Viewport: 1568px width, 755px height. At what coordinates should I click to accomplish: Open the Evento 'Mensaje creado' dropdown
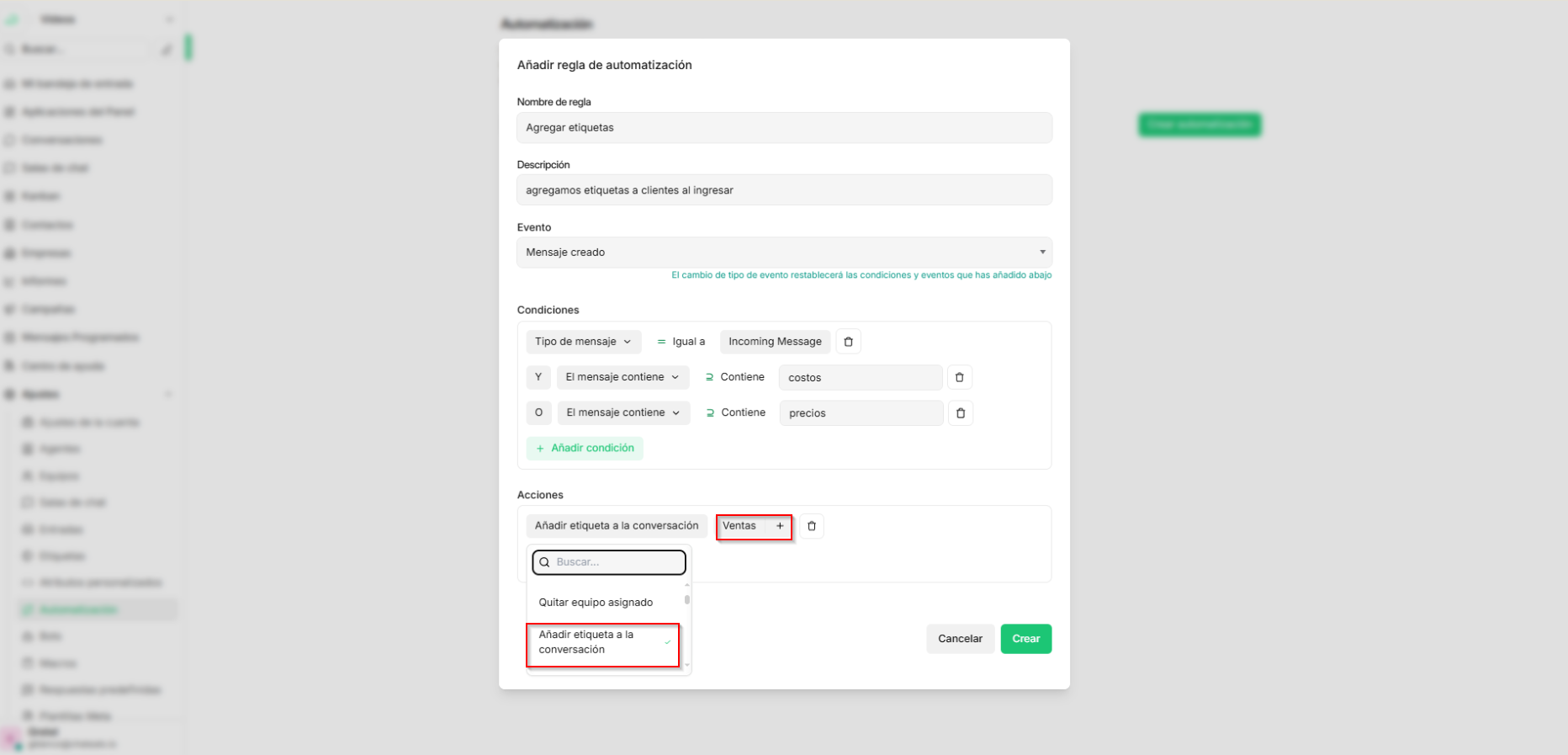click(x=784, y=253)
